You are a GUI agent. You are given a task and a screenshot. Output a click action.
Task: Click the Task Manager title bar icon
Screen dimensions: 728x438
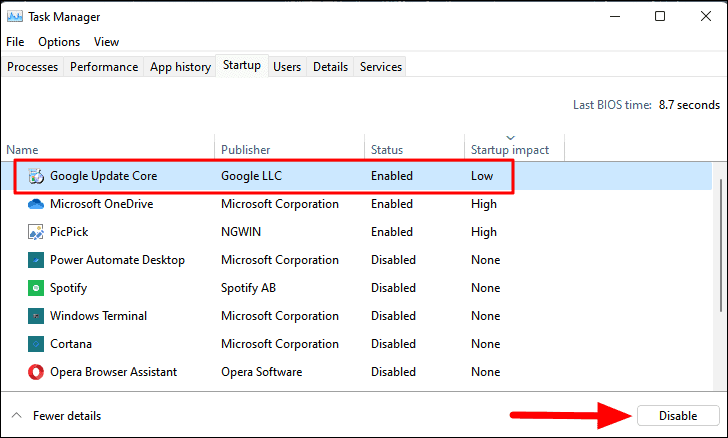tap(15, 17)
